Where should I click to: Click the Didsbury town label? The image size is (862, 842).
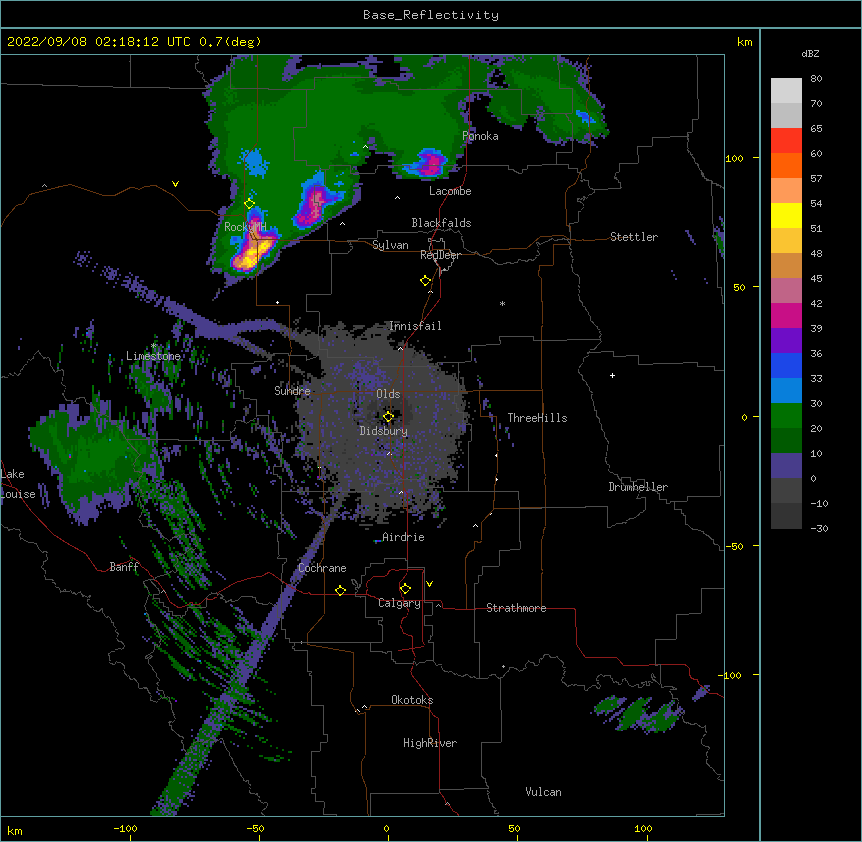[x=384, y=431]
